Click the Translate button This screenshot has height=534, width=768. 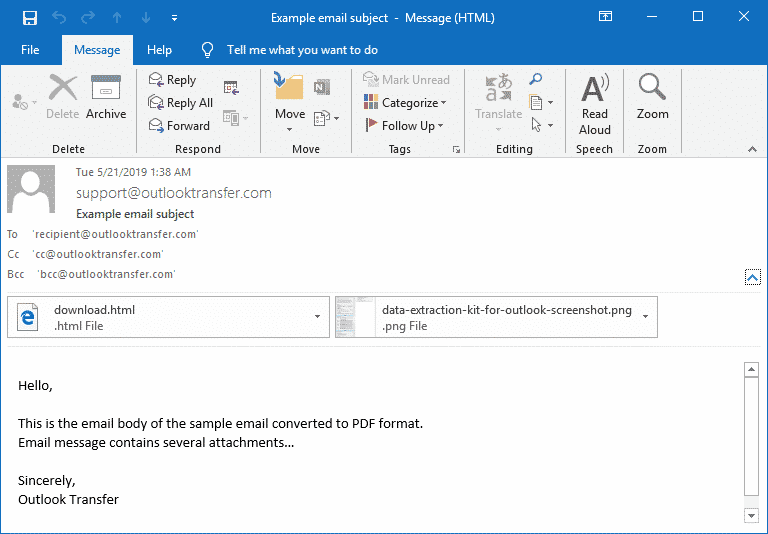[499, 102]
